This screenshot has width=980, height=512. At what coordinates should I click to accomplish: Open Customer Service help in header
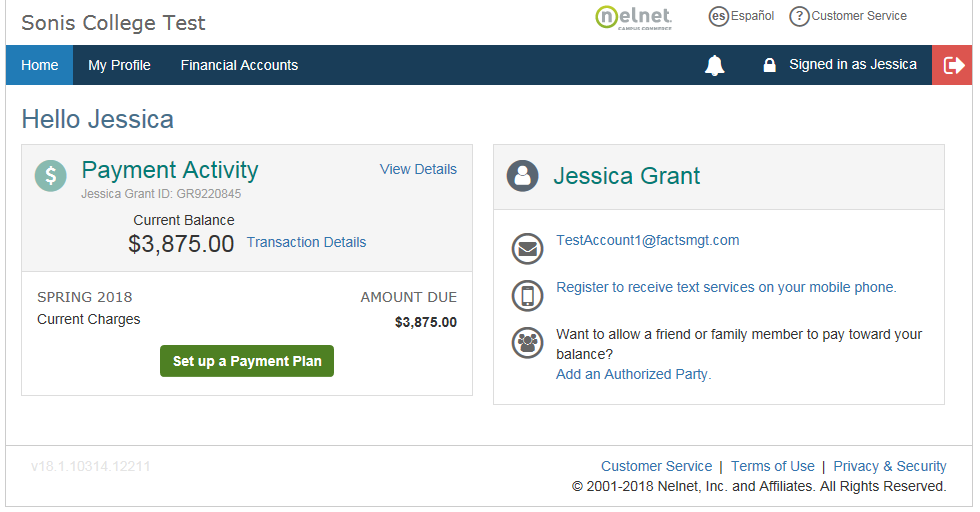848,16
